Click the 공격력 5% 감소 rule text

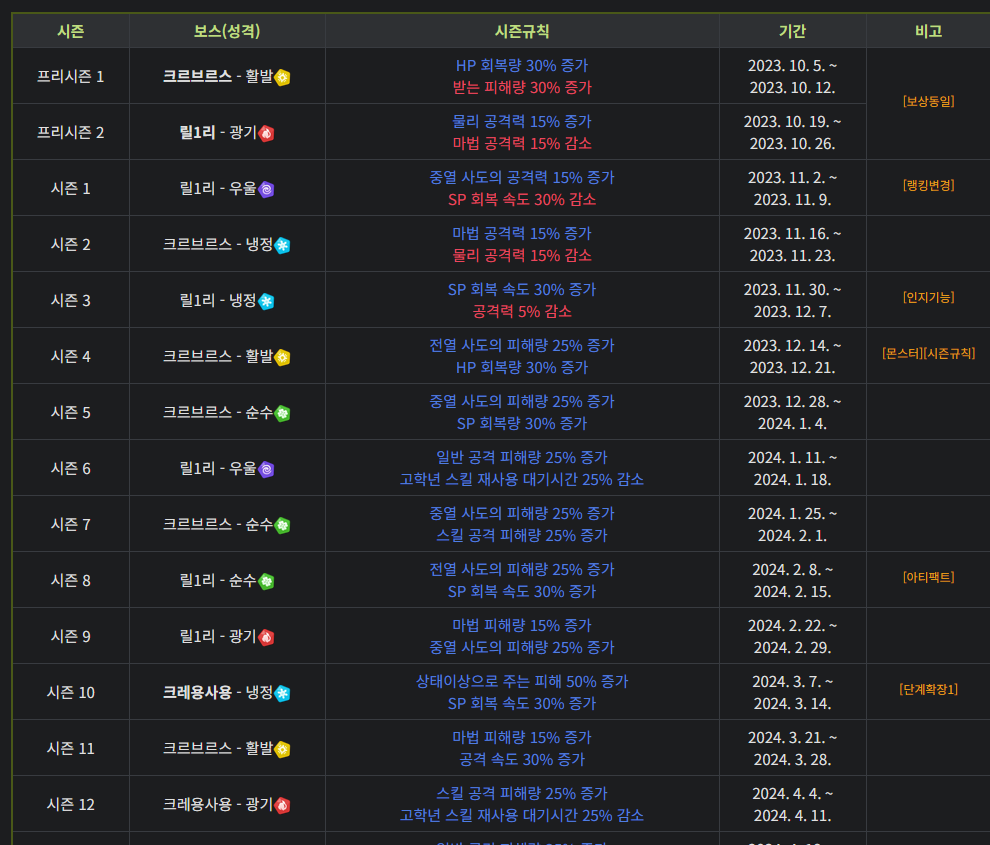(x=522, y=311)
